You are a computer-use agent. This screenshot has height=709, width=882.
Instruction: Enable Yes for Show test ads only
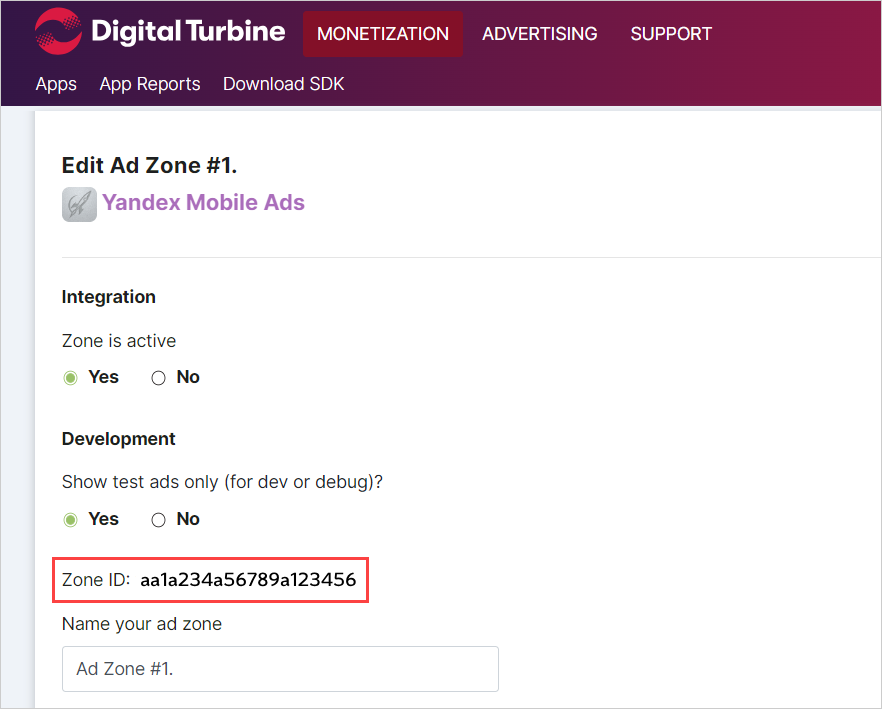click(71, 520)
